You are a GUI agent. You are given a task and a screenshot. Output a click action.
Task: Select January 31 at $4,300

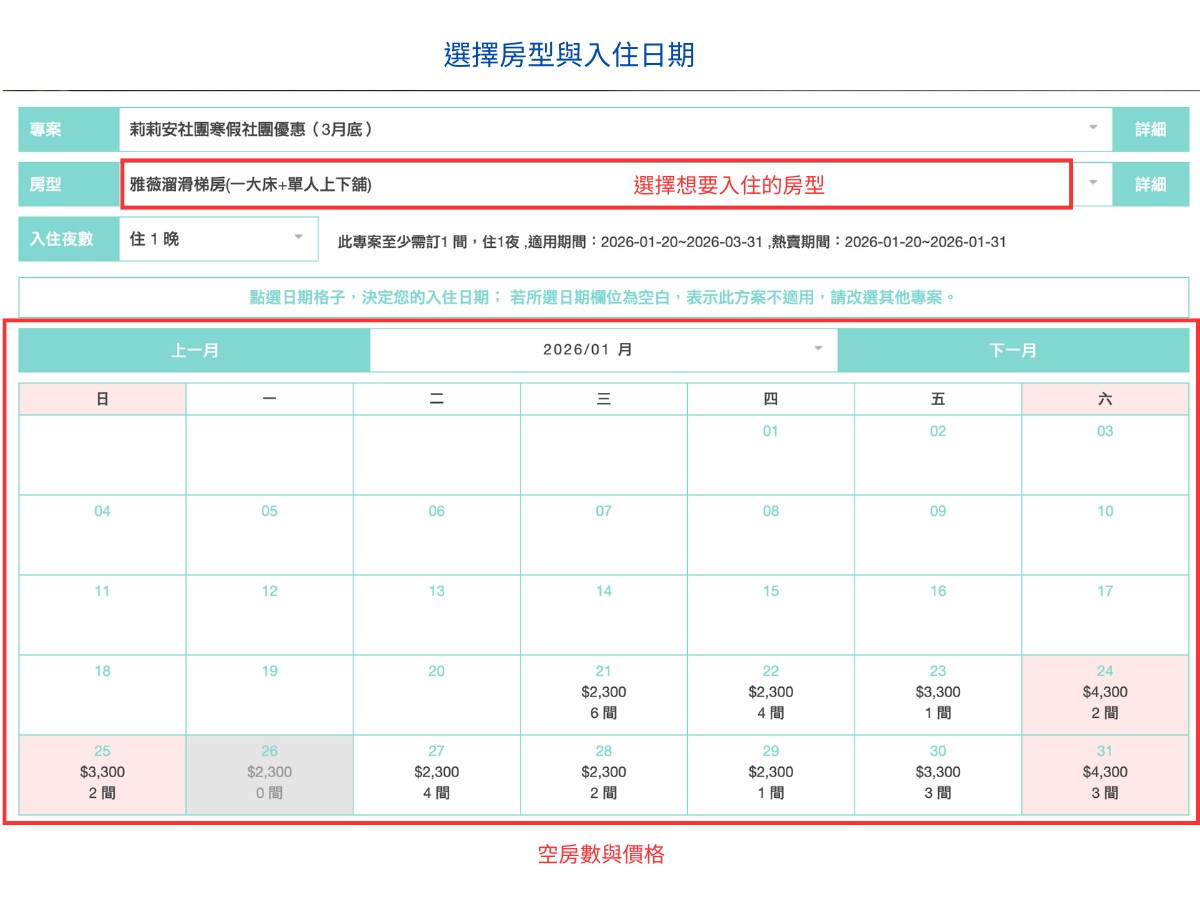tap(1105, 773)
